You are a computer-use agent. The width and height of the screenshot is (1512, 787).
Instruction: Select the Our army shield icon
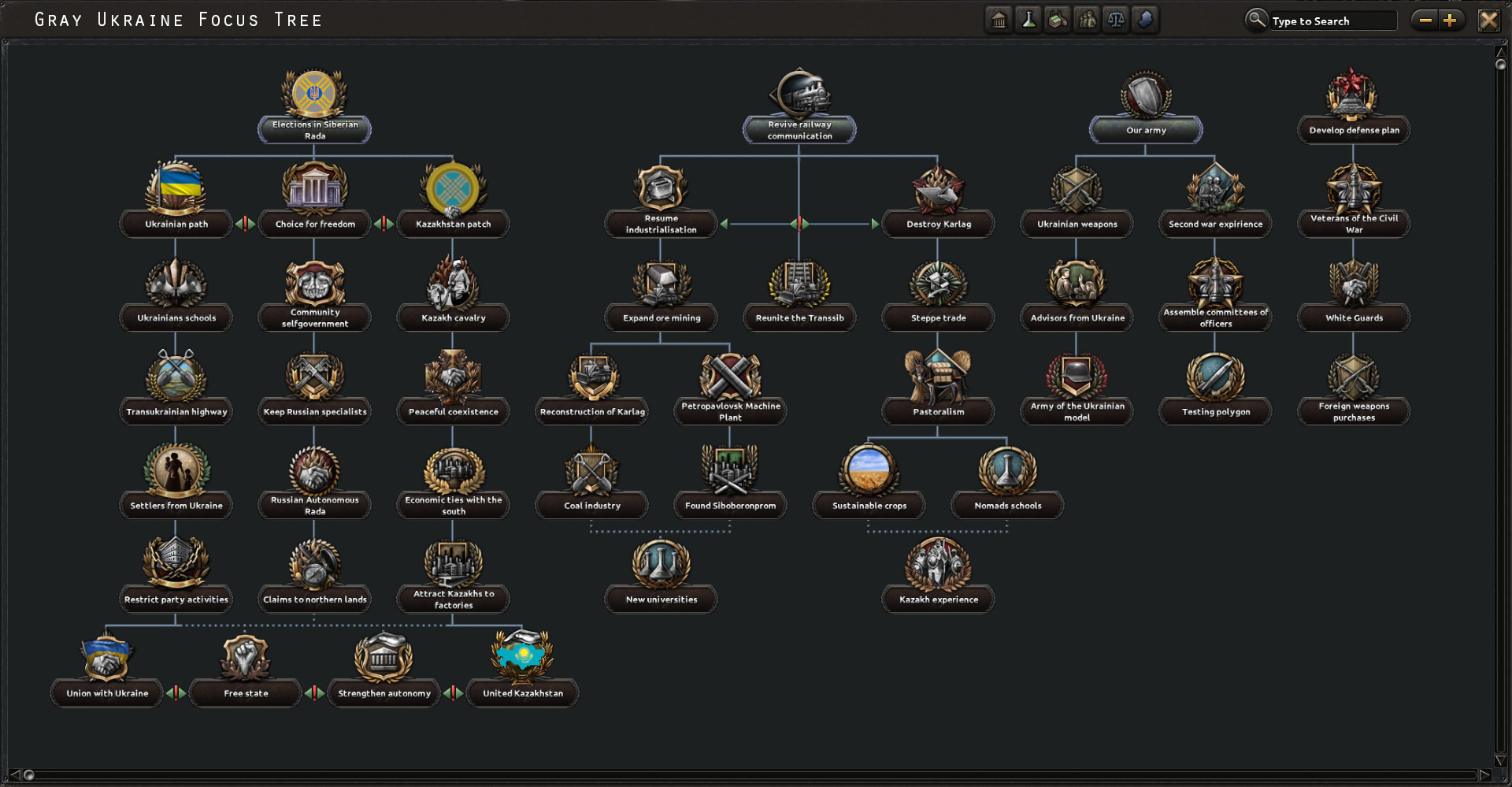click(x=1146, y=95)
